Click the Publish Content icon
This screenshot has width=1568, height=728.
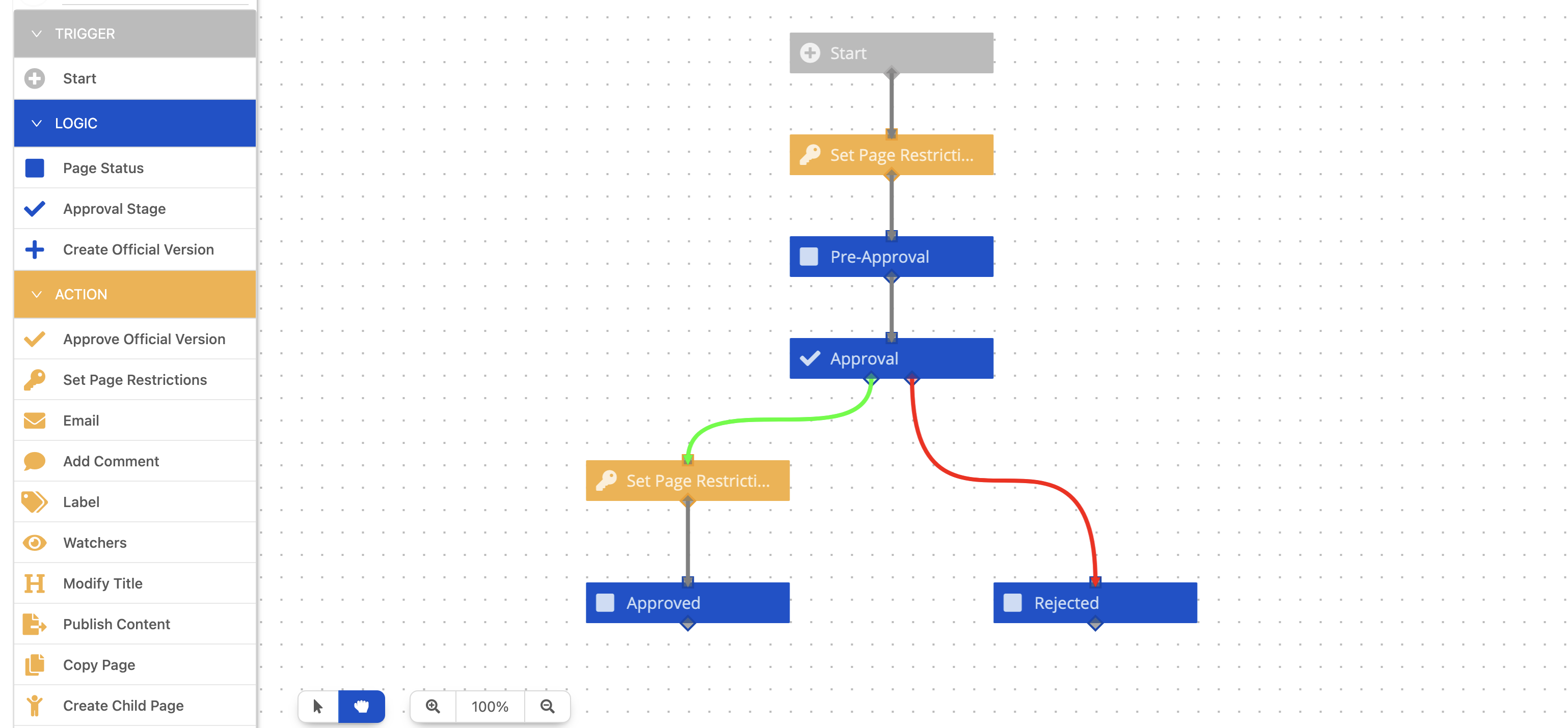35,624
